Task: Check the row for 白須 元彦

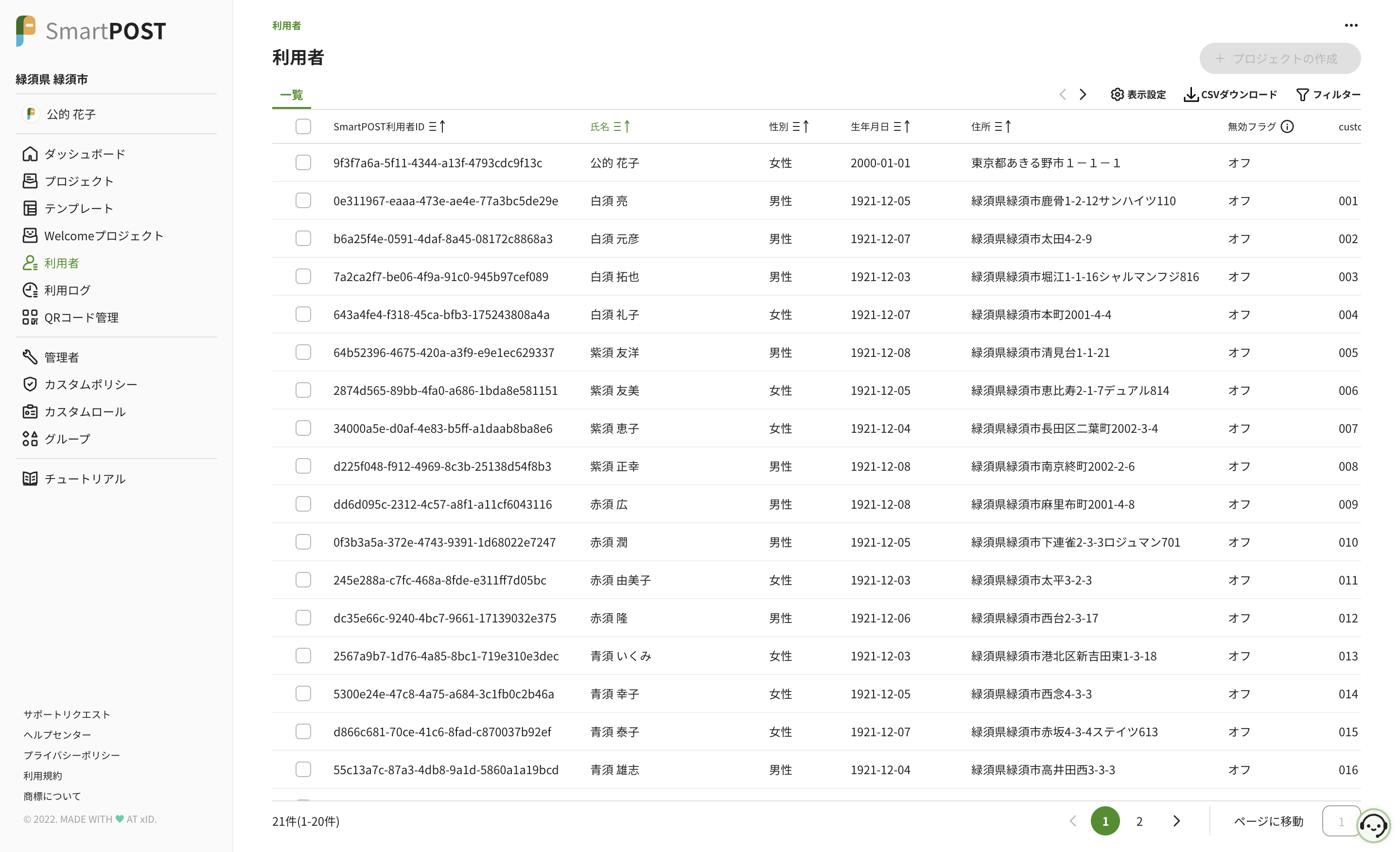Action: click(x=303, y=239)
